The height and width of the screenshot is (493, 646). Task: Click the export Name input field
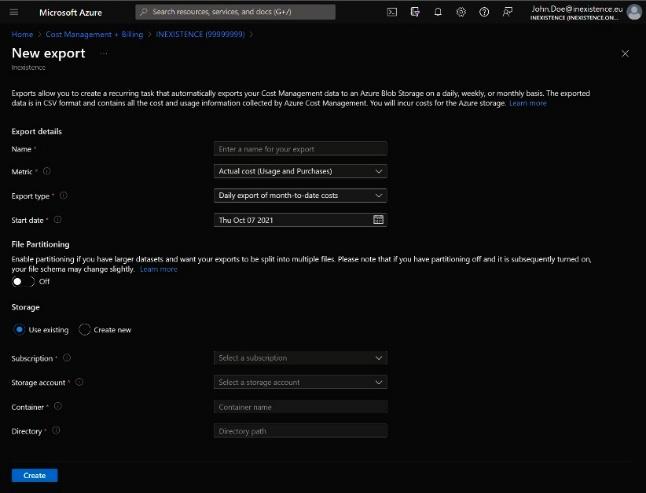(300, 149)
